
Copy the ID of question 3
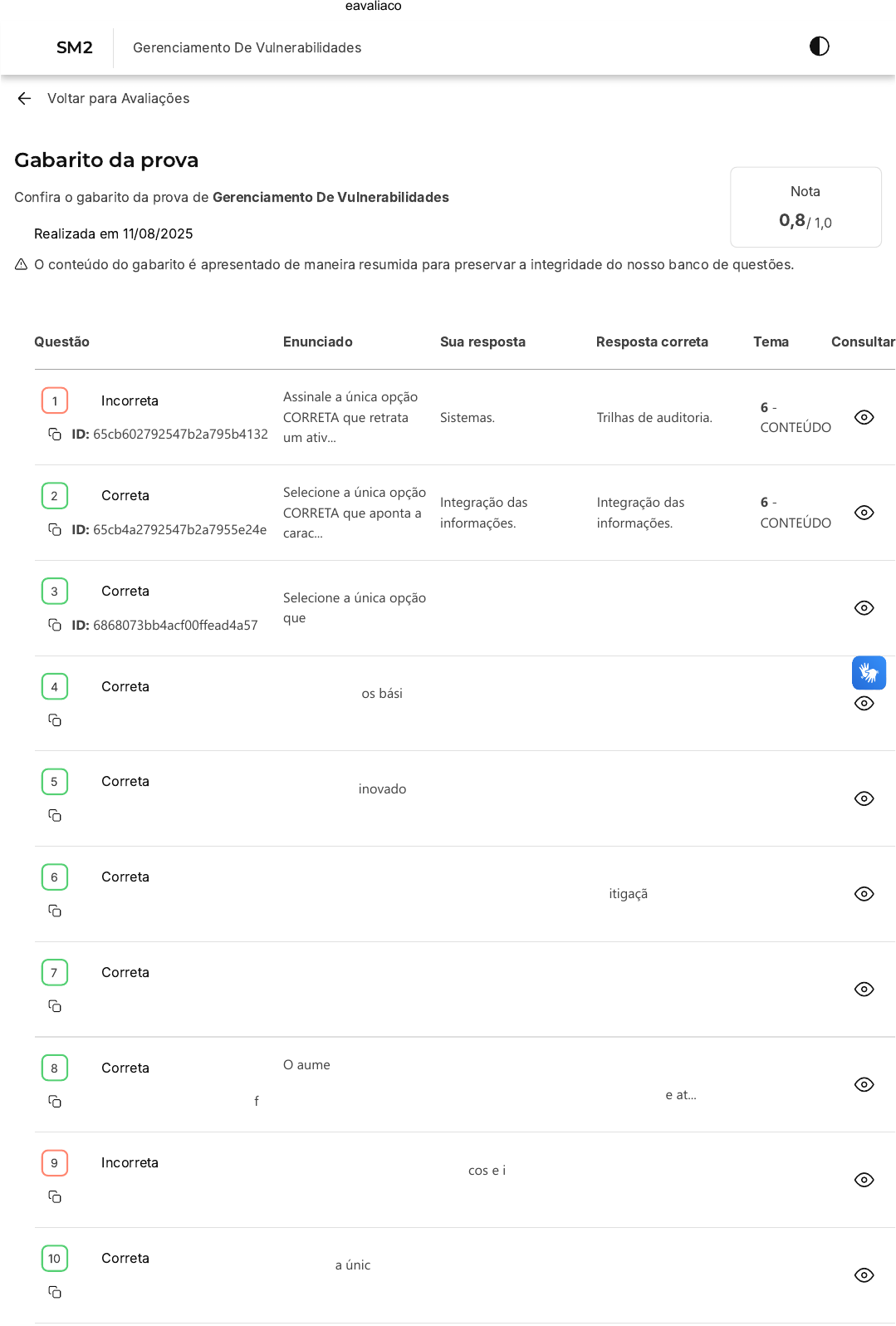point(55,626)
